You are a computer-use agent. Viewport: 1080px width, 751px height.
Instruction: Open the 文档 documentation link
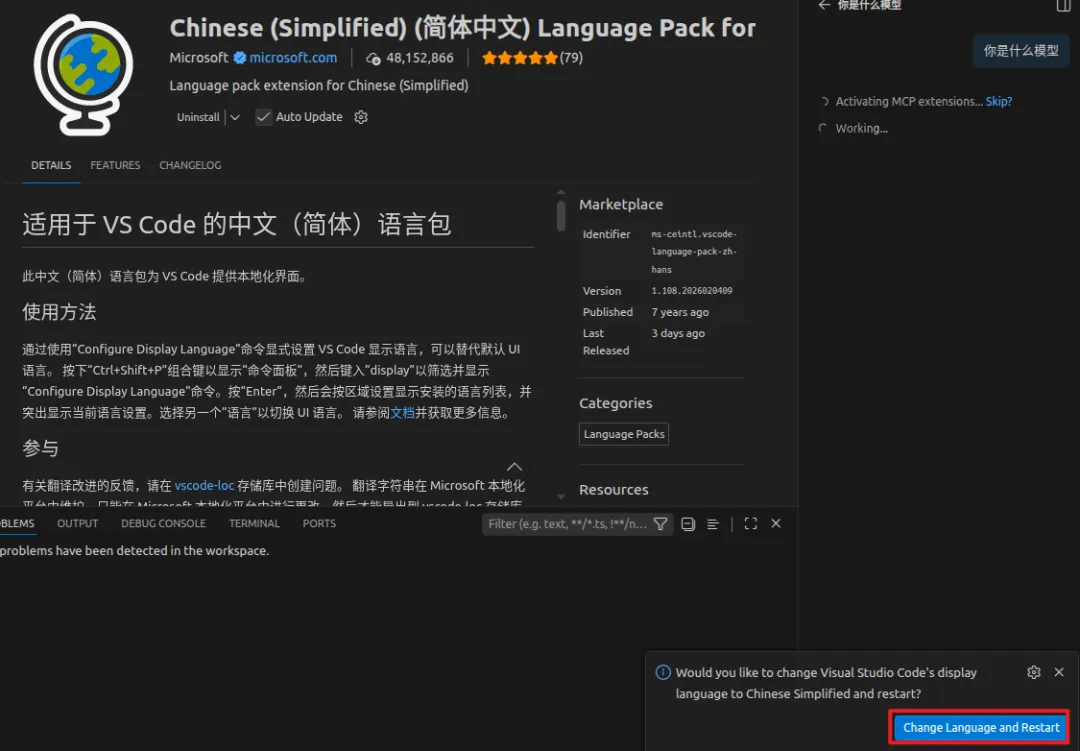[x=402, y=413]
